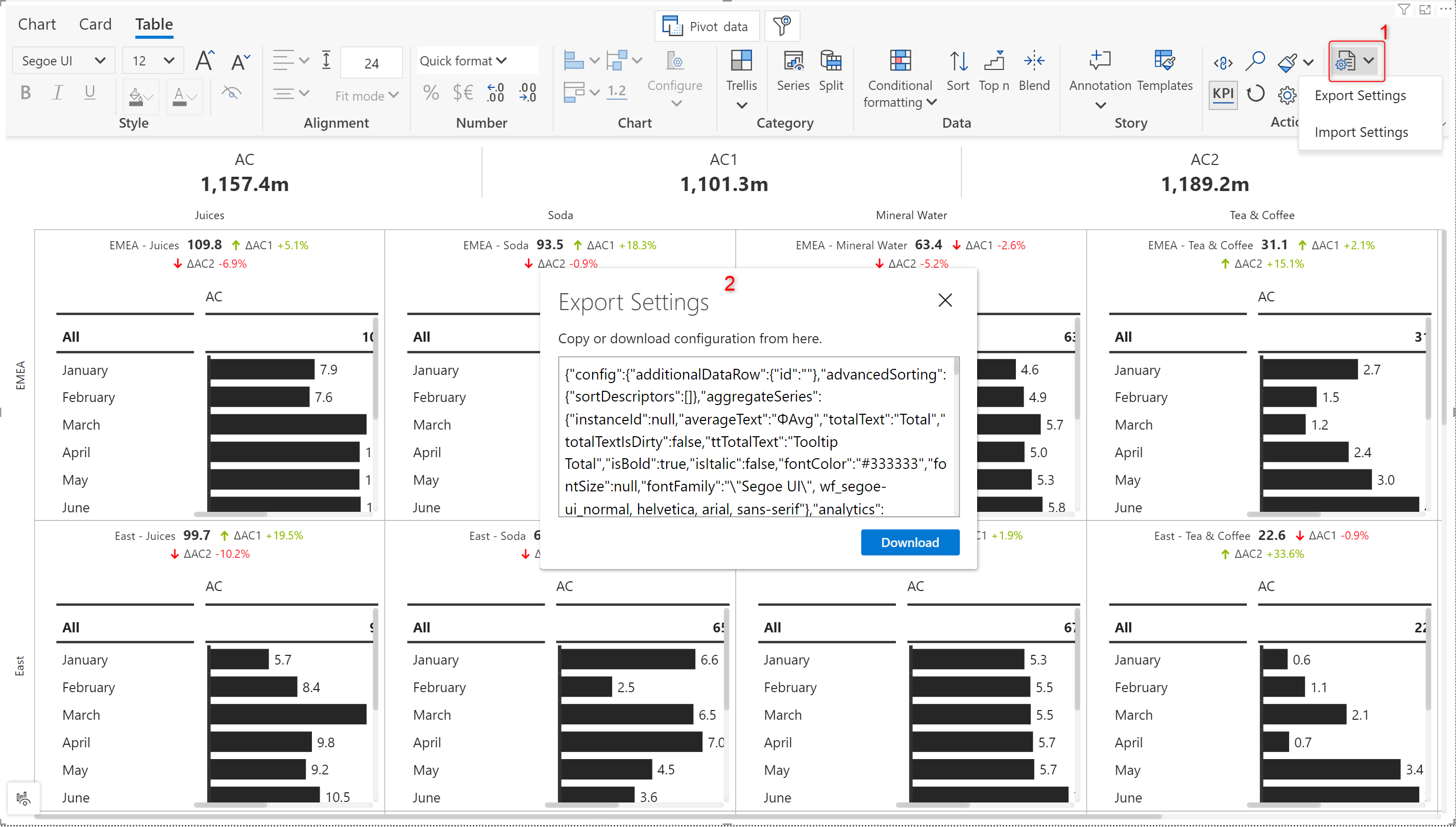Image resolution: width=1456 pixels, height=827 pixels.
Task: Expand the Quick format dropdown
Action: pyautogui.click(x=463, y=61)
